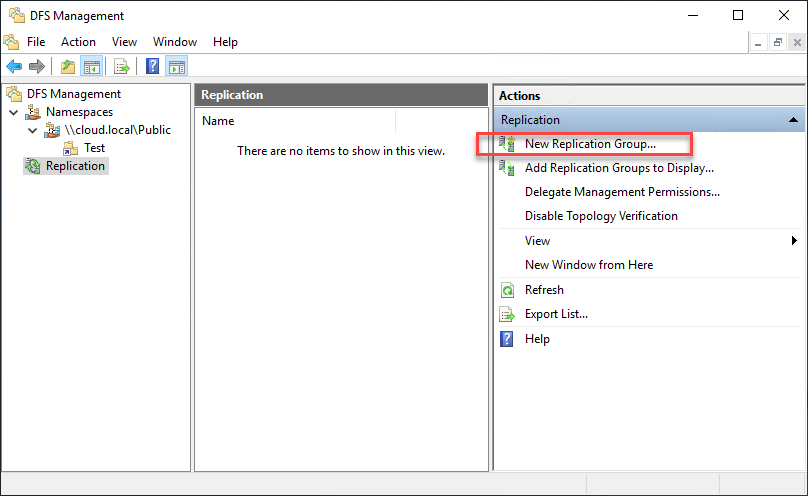
Task: Click Refresh icon in Actions pane
Action: pos(507,290)
